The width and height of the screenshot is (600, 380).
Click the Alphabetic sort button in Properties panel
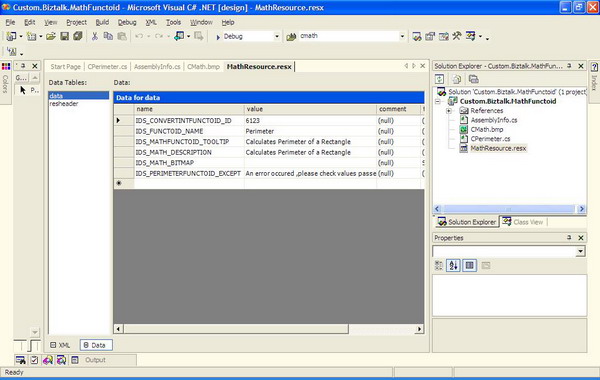click(453, 265)
